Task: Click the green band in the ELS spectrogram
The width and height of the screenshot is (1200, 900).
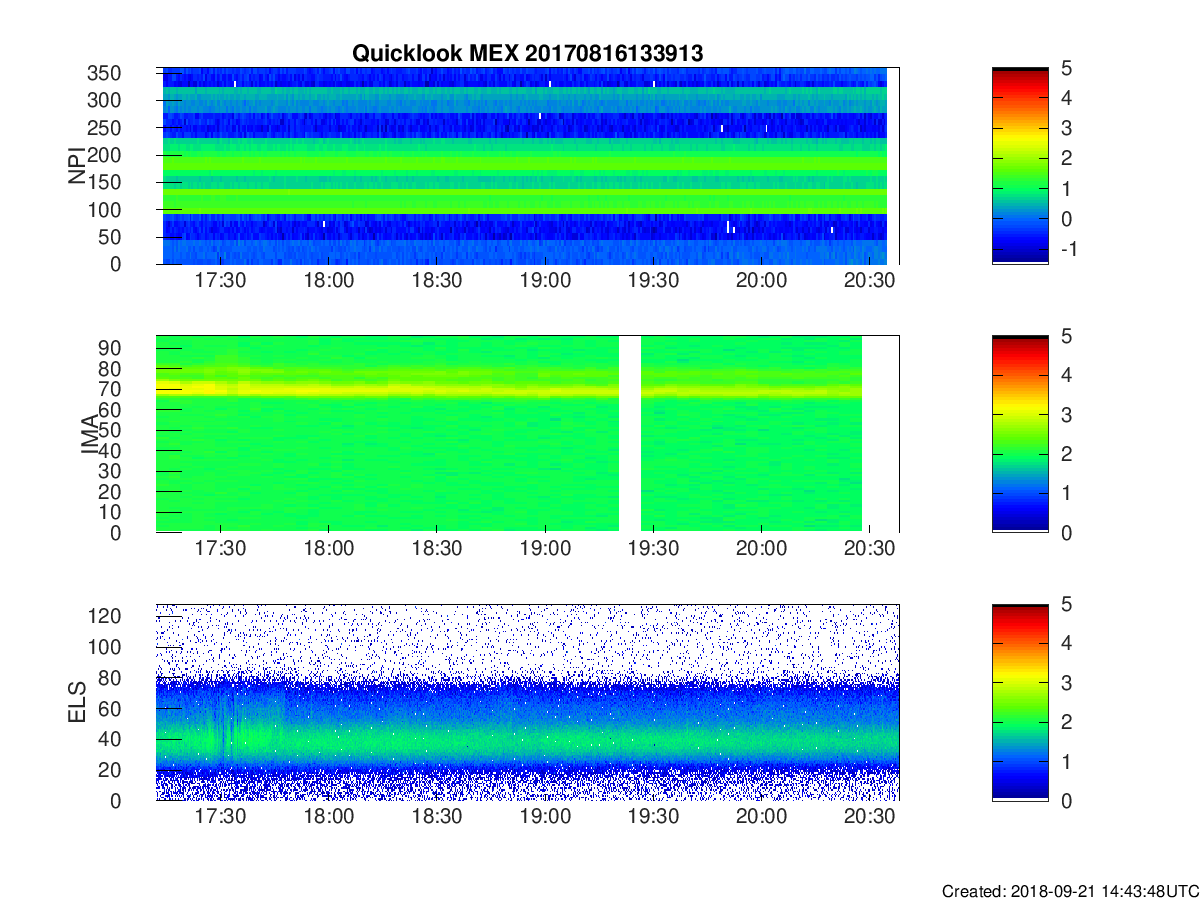Action: (527, 740)
